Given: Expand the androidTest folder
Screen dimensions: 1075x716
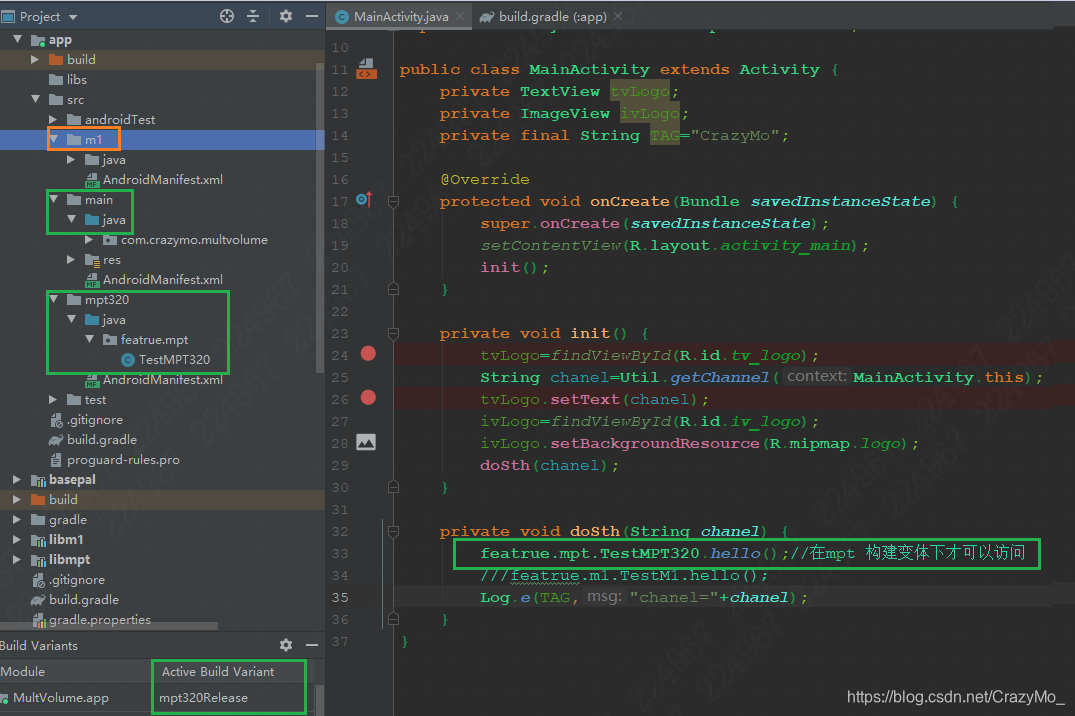Looking at the screenshot, I should (53, 119).
